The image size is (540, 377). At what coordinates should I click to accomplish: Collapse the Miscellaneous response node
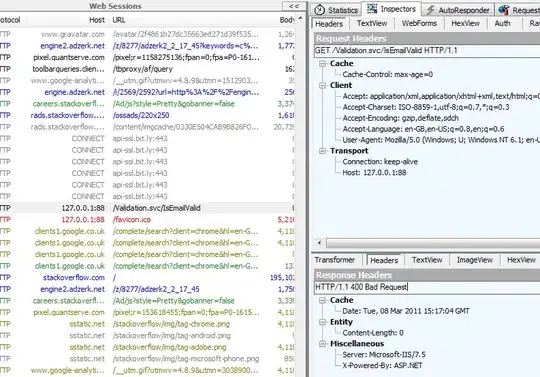322,344
